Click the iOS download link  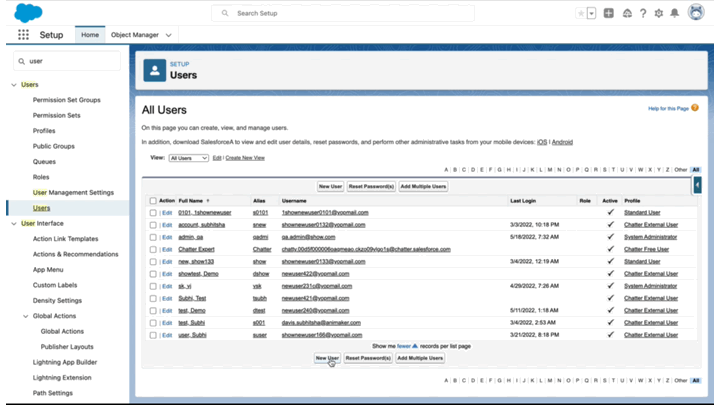click(x=542, y=142)
